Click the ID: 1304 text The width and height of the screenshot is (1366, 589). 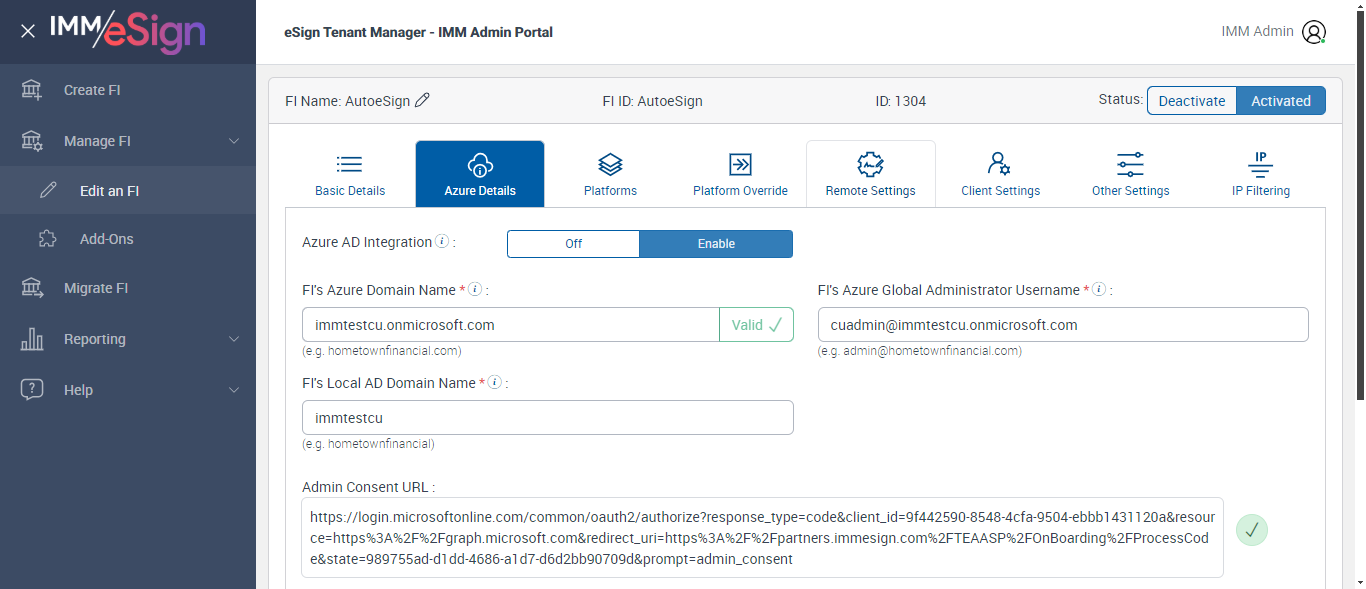pos(900,101)
